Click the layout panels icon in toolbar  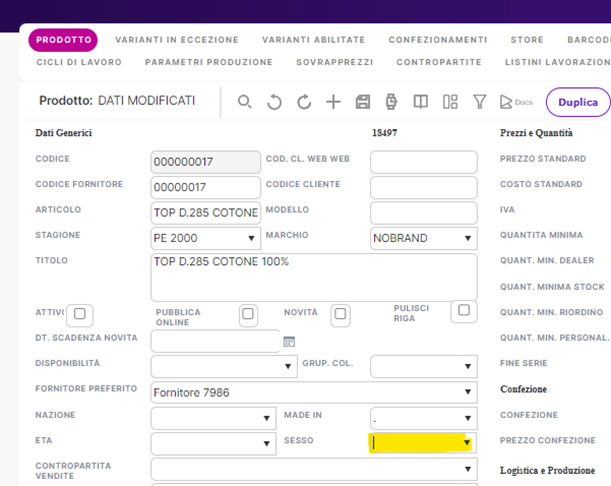[450, 102]
